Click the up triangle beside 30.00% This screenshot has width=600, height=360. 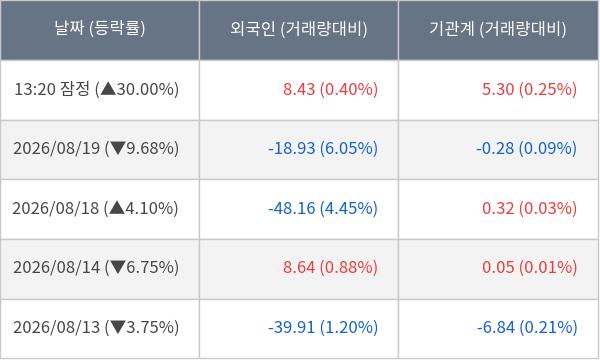pos(108,89)
